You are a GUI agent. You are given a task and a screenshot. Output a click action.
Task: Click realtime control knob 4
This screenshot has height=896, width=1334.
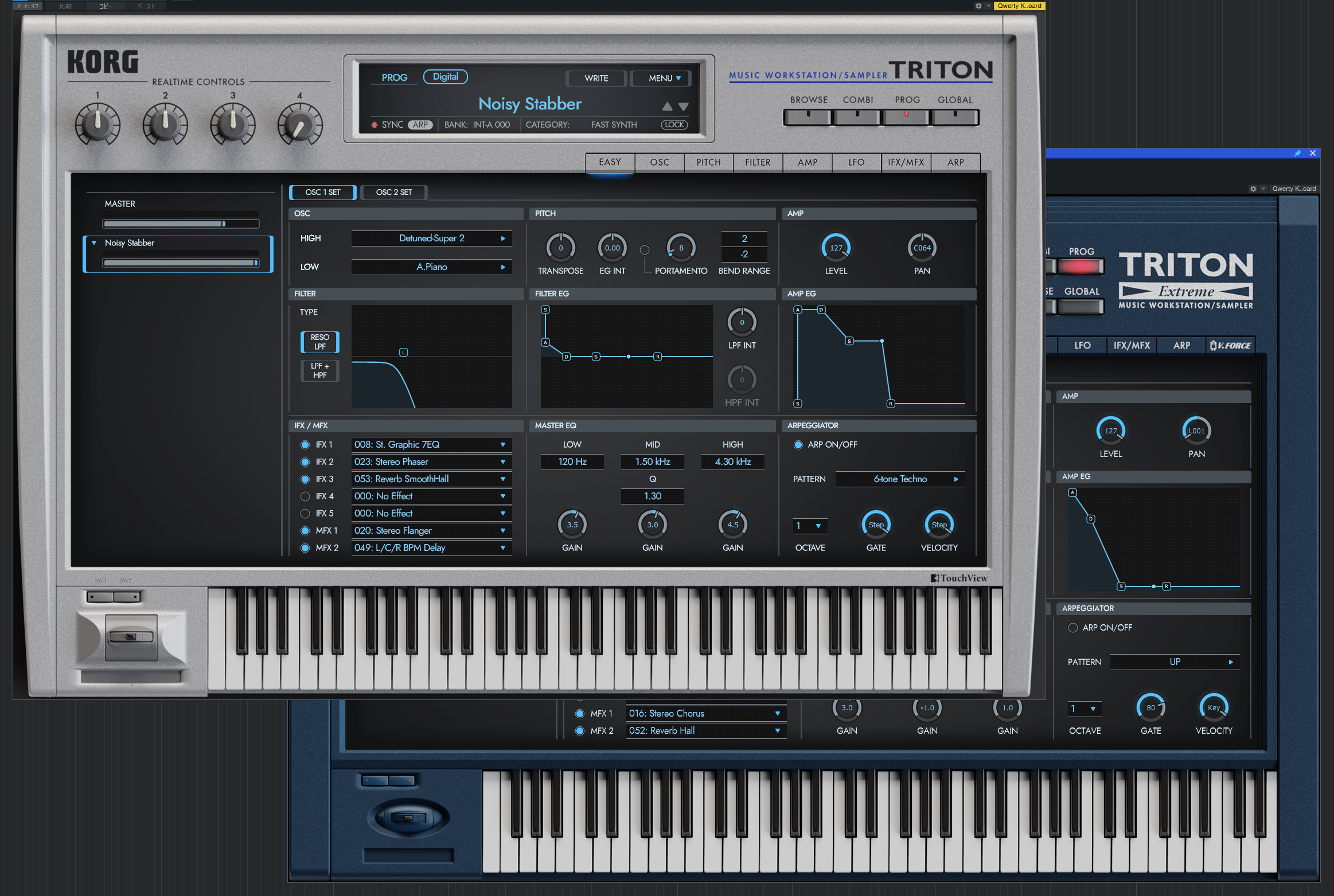pyautogui.click(x=300, y=125)
